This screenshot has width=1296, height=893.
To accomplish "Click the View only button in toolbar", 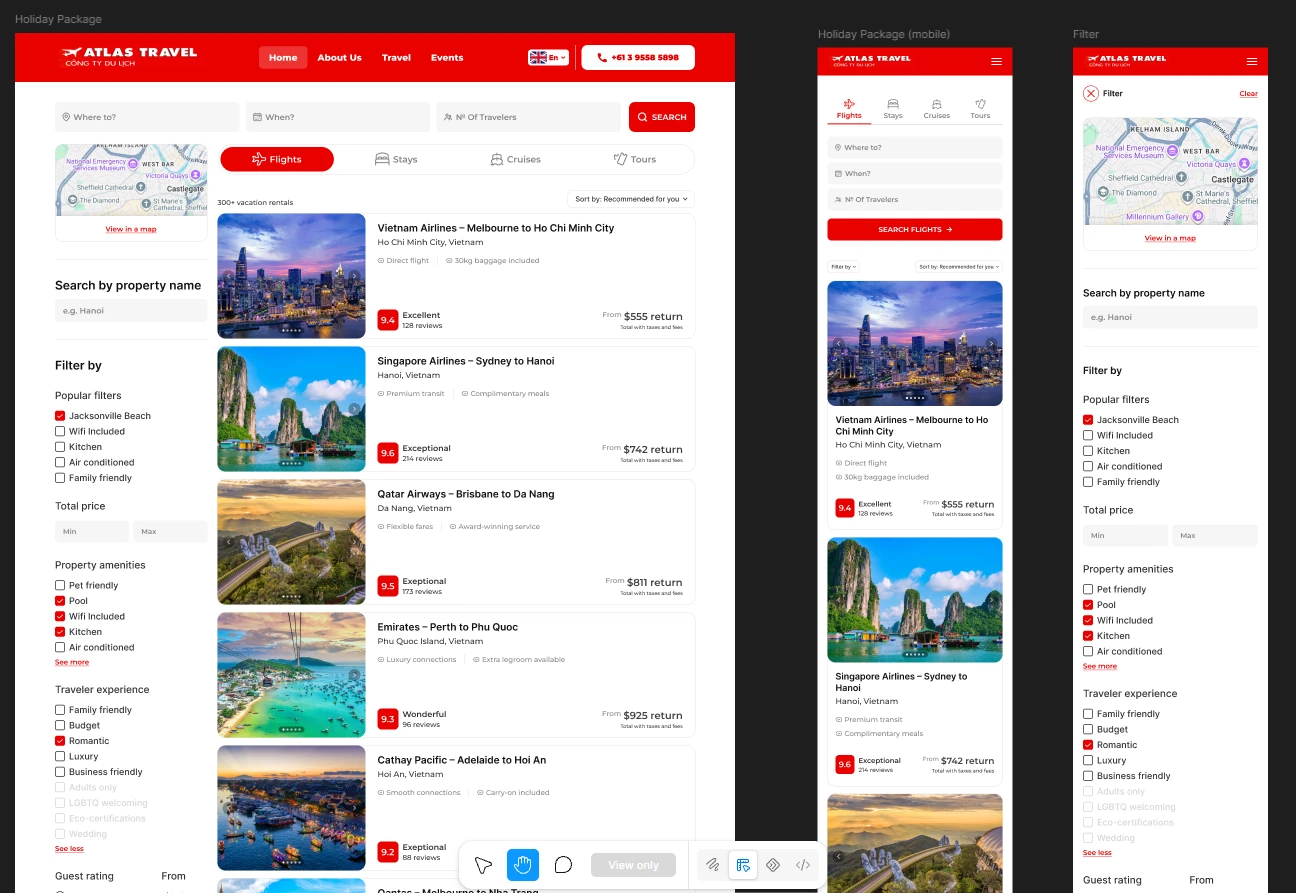I will [634, 865].
